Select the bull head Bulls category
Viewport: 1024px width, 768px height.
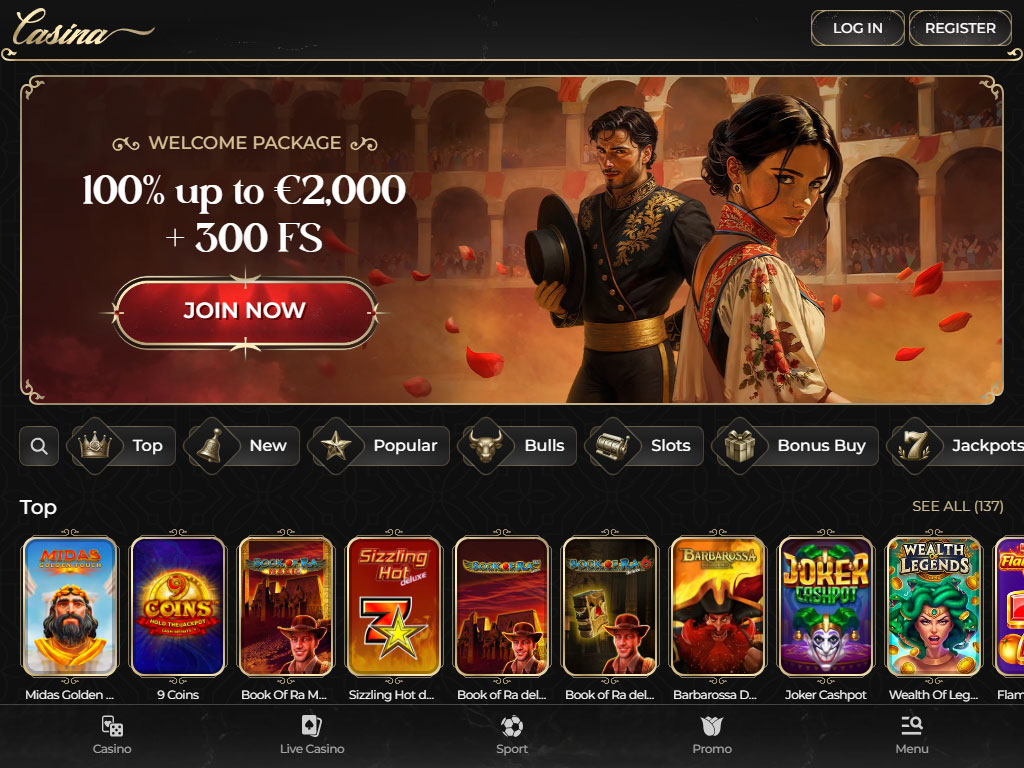click(518, 446)
